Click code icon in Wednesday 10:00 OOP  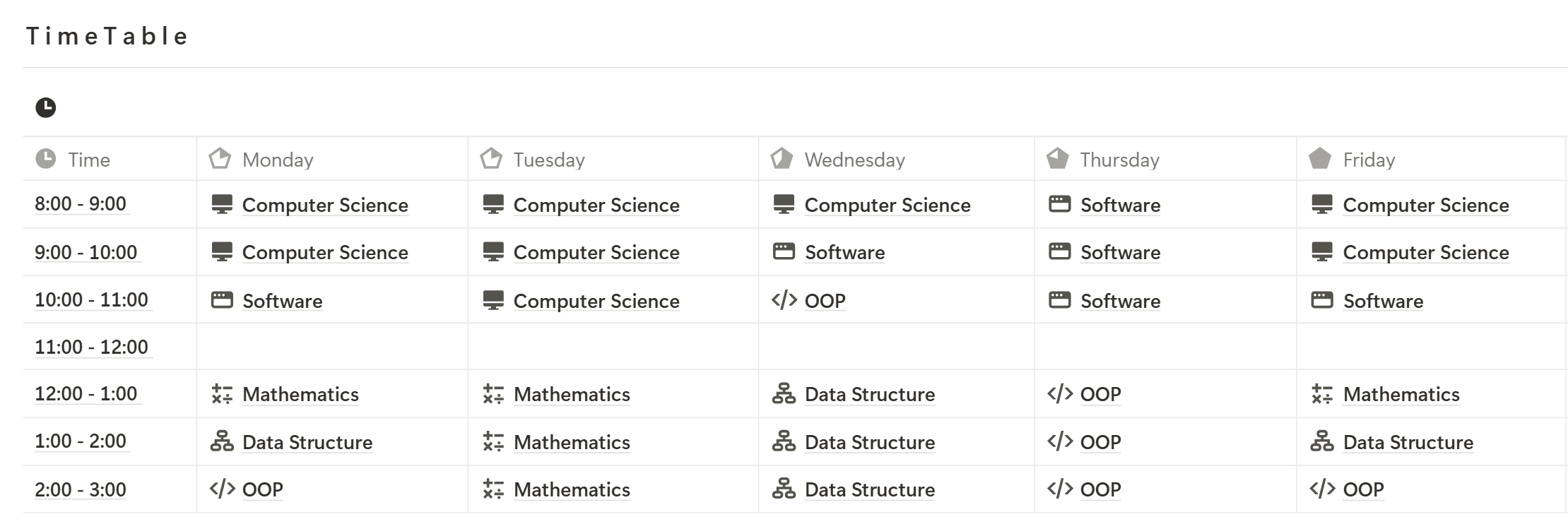(784, 300)
